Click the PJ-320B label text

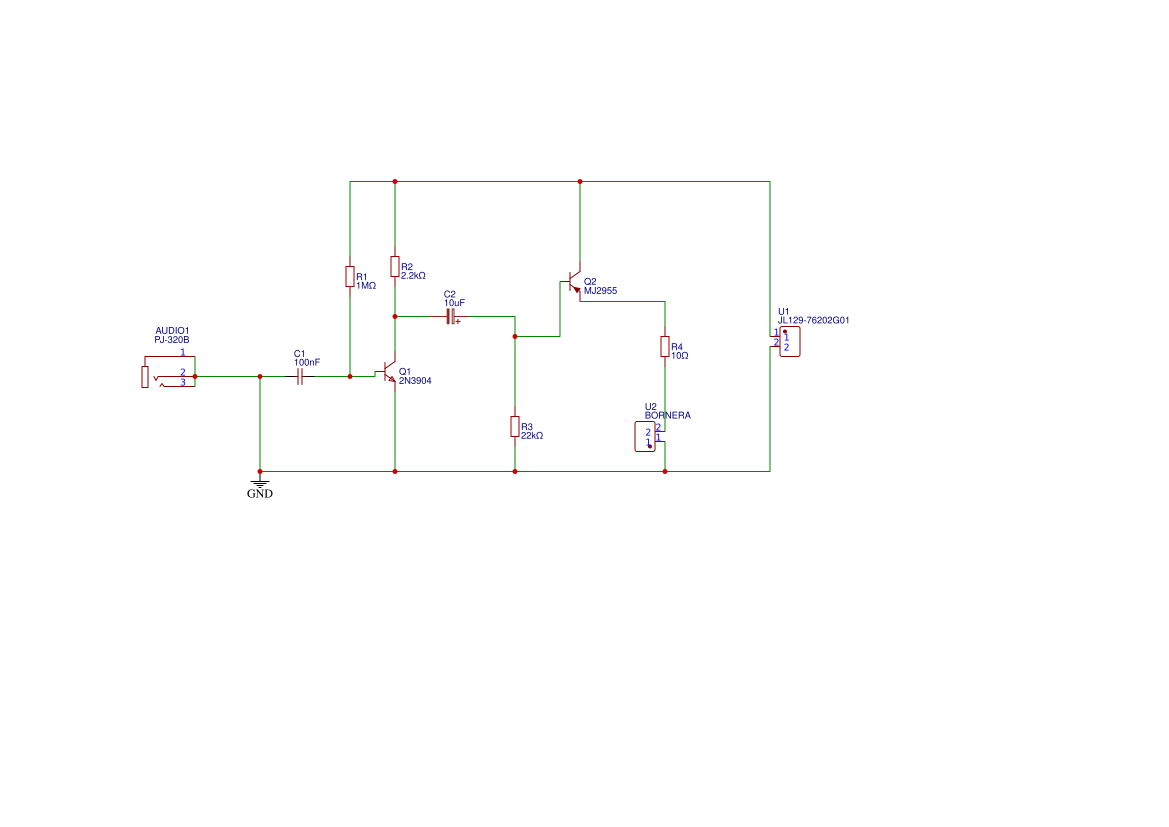point(171,339)
